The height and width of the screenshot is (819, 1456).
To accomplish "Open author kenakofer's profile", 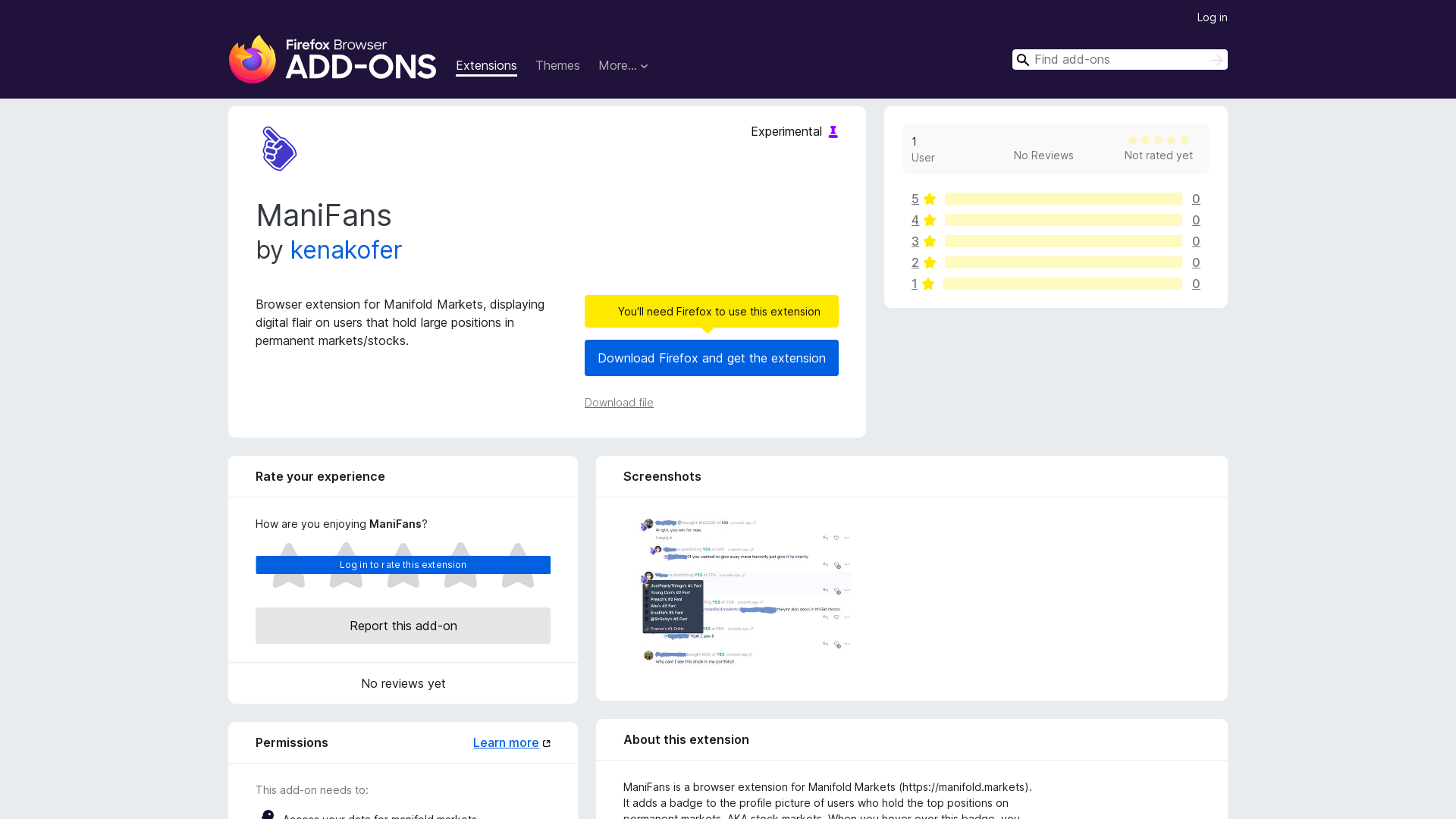I will [x=346, y=250].
